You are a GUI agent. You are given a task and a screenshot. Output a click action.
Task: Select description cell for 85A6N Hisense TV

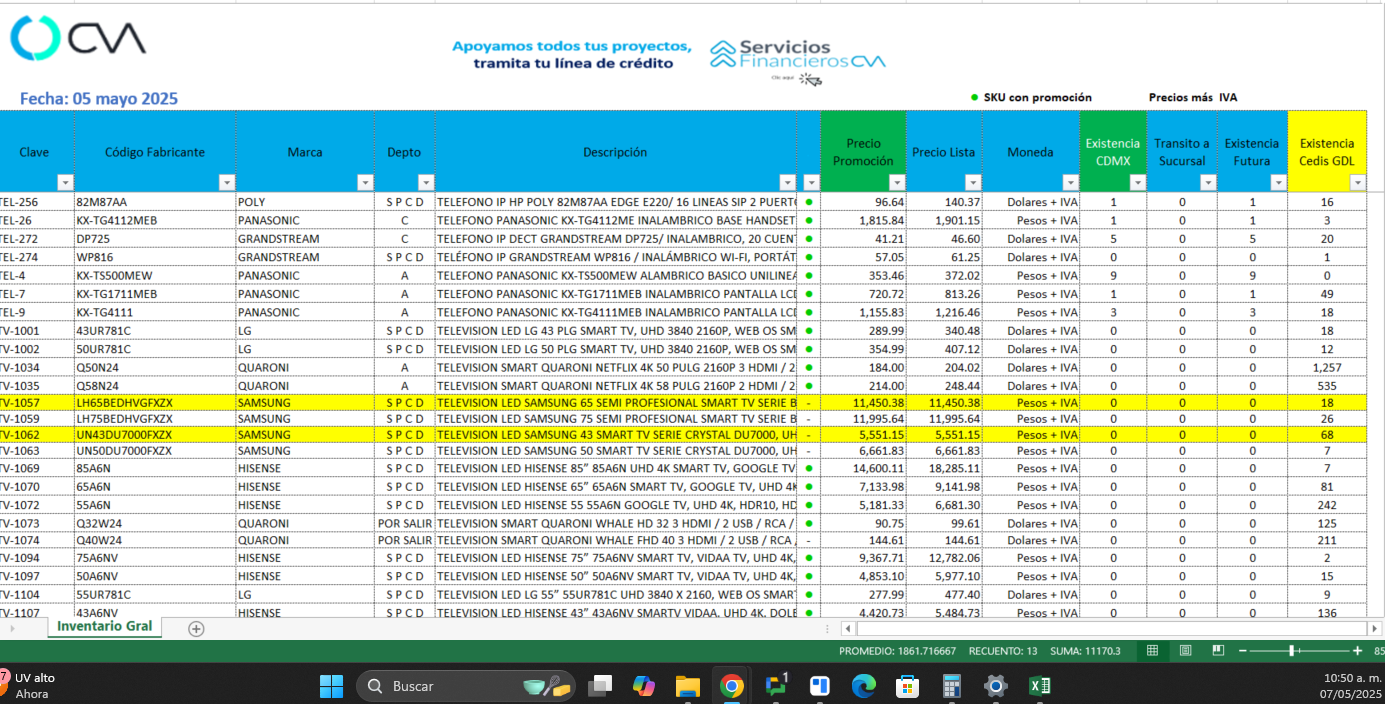615,468
